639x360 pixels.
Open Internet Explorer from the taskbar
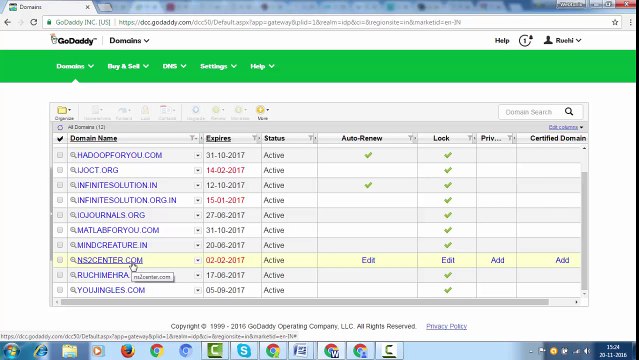40,350
